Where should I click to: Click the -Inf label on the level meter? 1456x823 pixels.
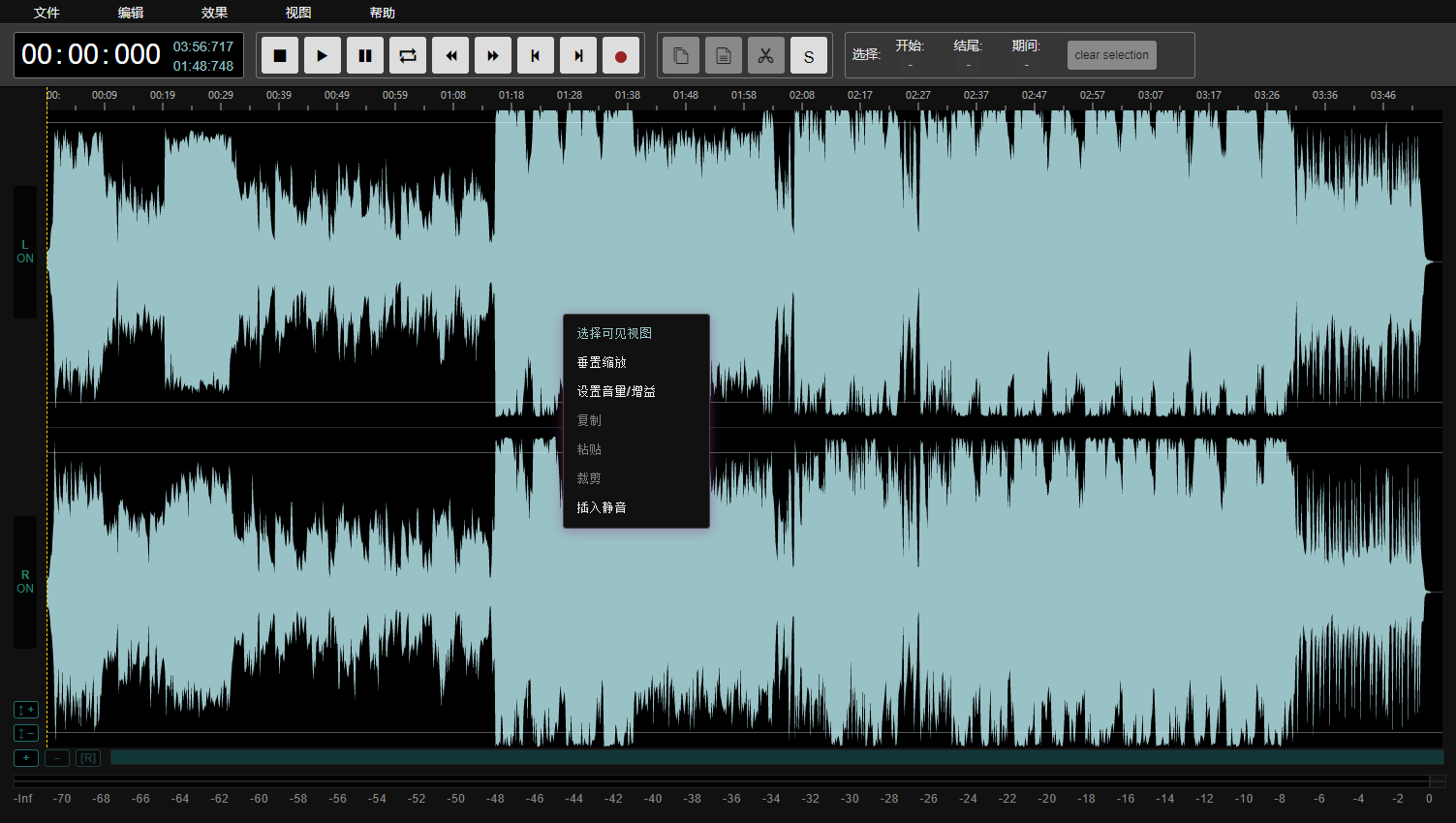coord(23,799)
